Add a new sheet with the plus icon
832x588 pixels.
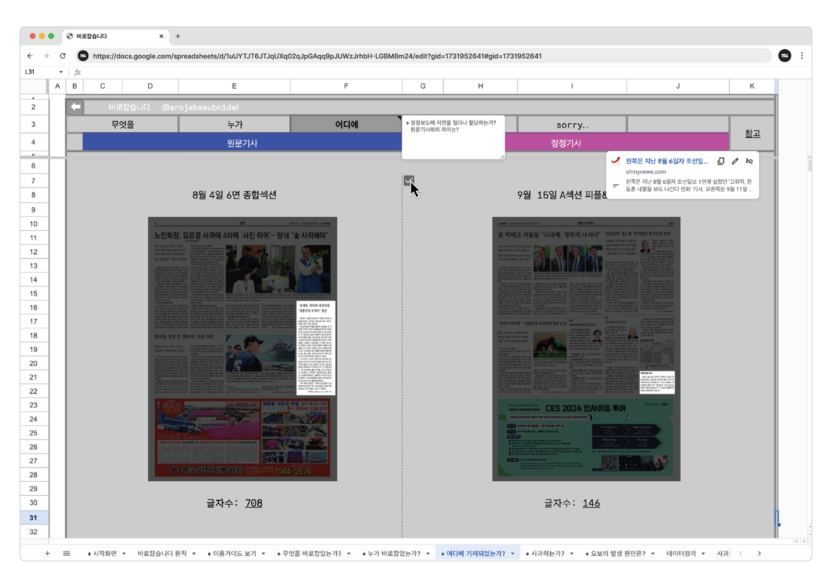(x=46, y=553)
